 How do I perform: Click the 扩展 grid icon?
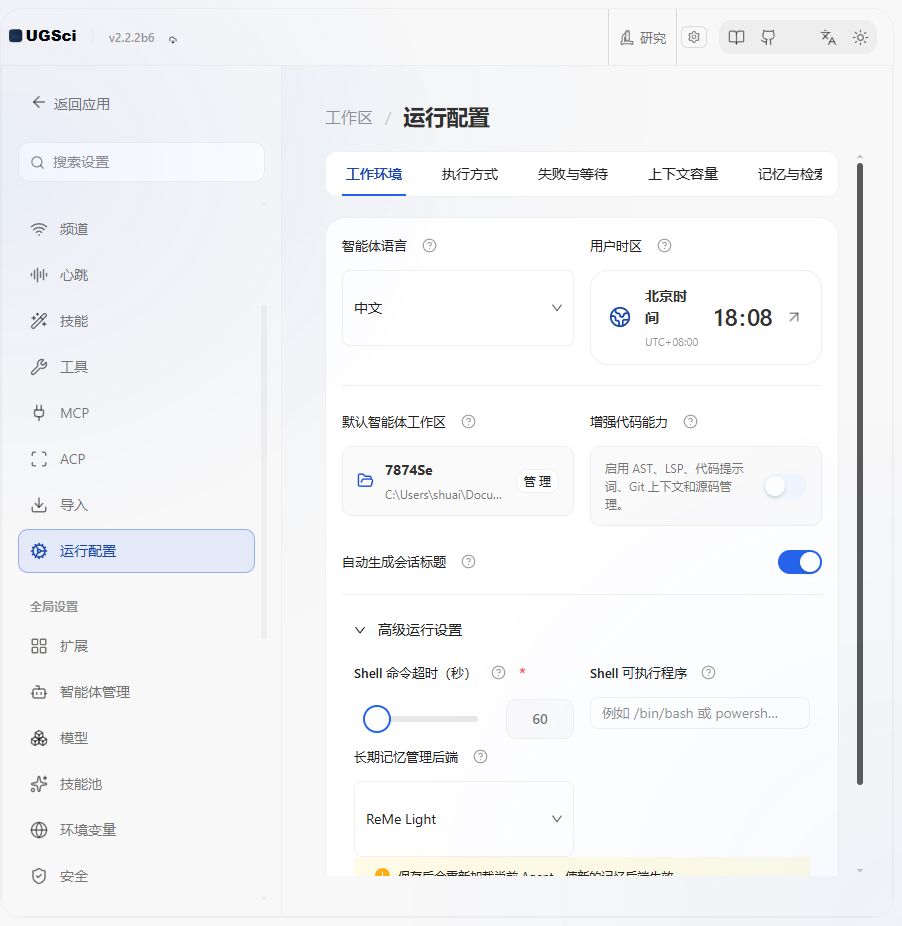pyautogui.click(x=39, y=646)
